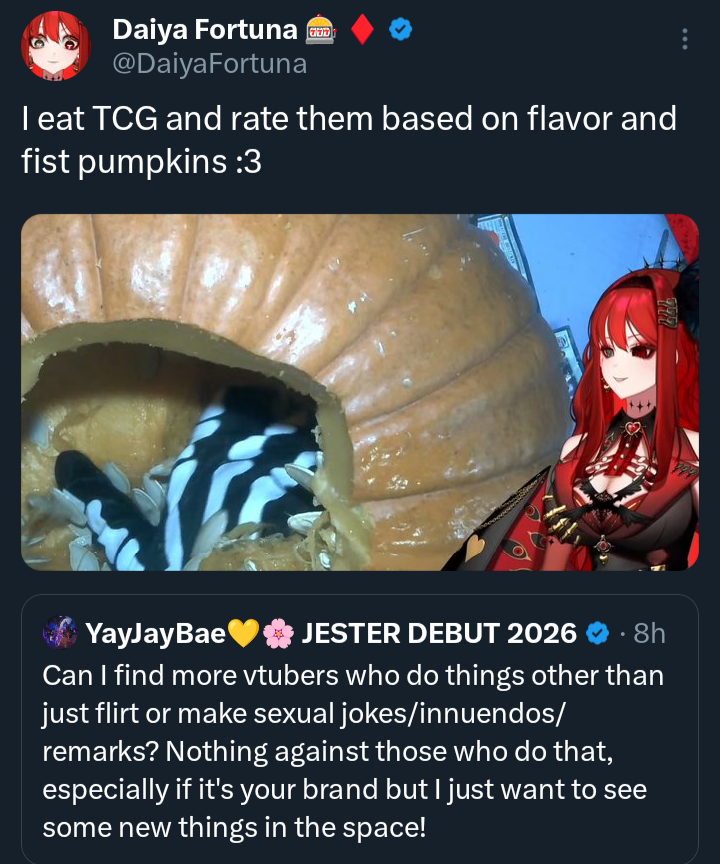The image size is (720, 864).
Task: Open the @DaiyaFortuna handle link
Action: (209, 65)
